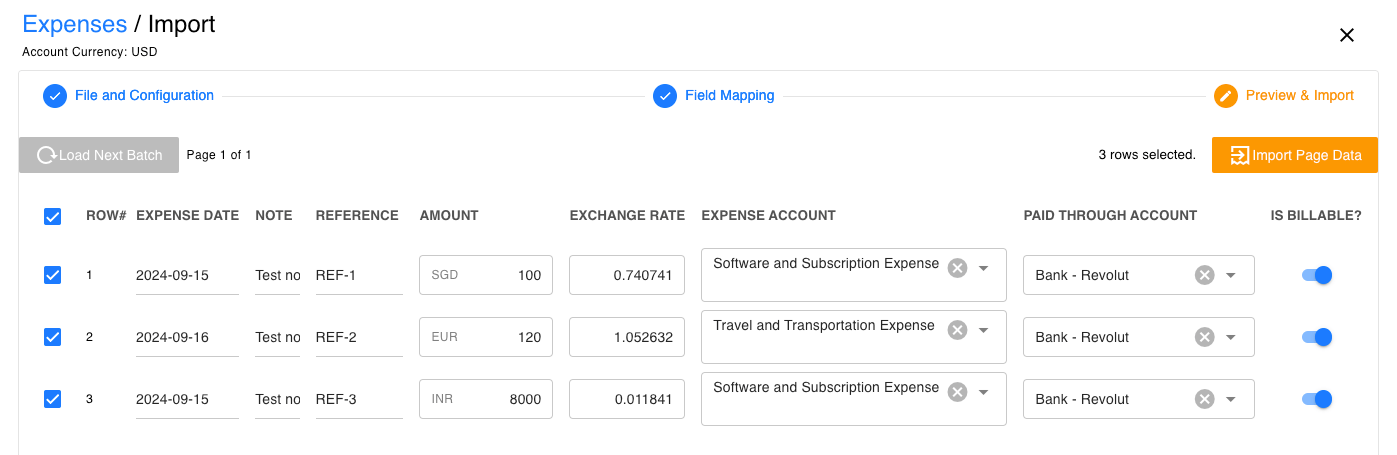This screenshot has height=455, width=1397.
Task: Click the IS BILLABLE? column header
Action: pos(1316,215)
